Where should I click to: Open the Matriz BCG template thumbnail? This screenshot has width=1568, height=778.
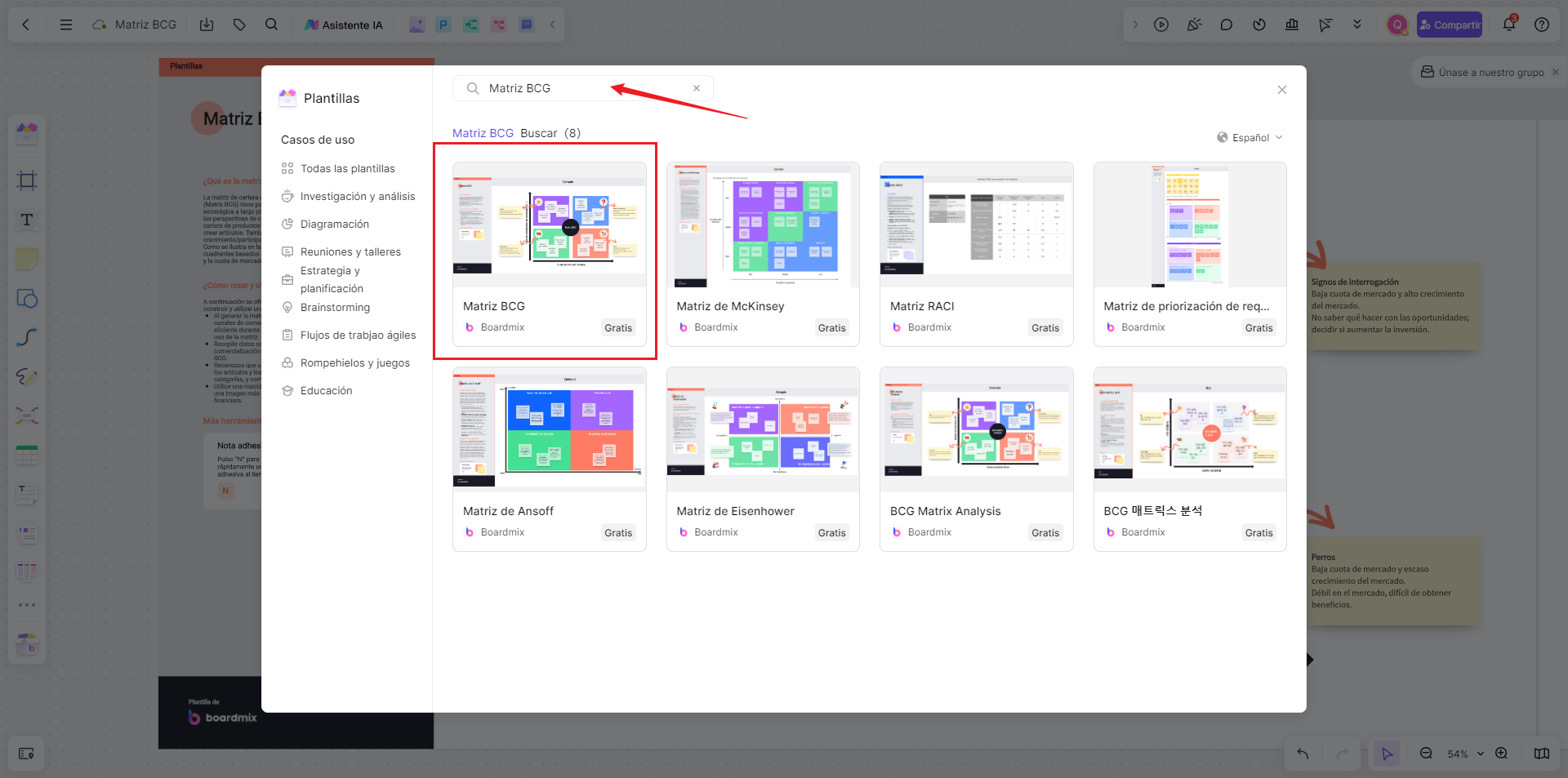coord(550,225)
